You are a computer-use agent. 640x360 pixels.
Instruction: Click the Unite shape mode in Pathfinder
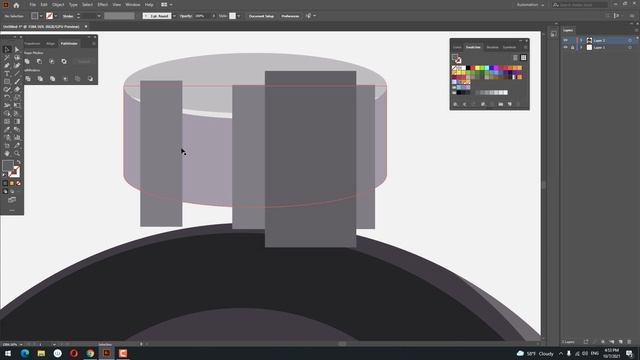27,61
